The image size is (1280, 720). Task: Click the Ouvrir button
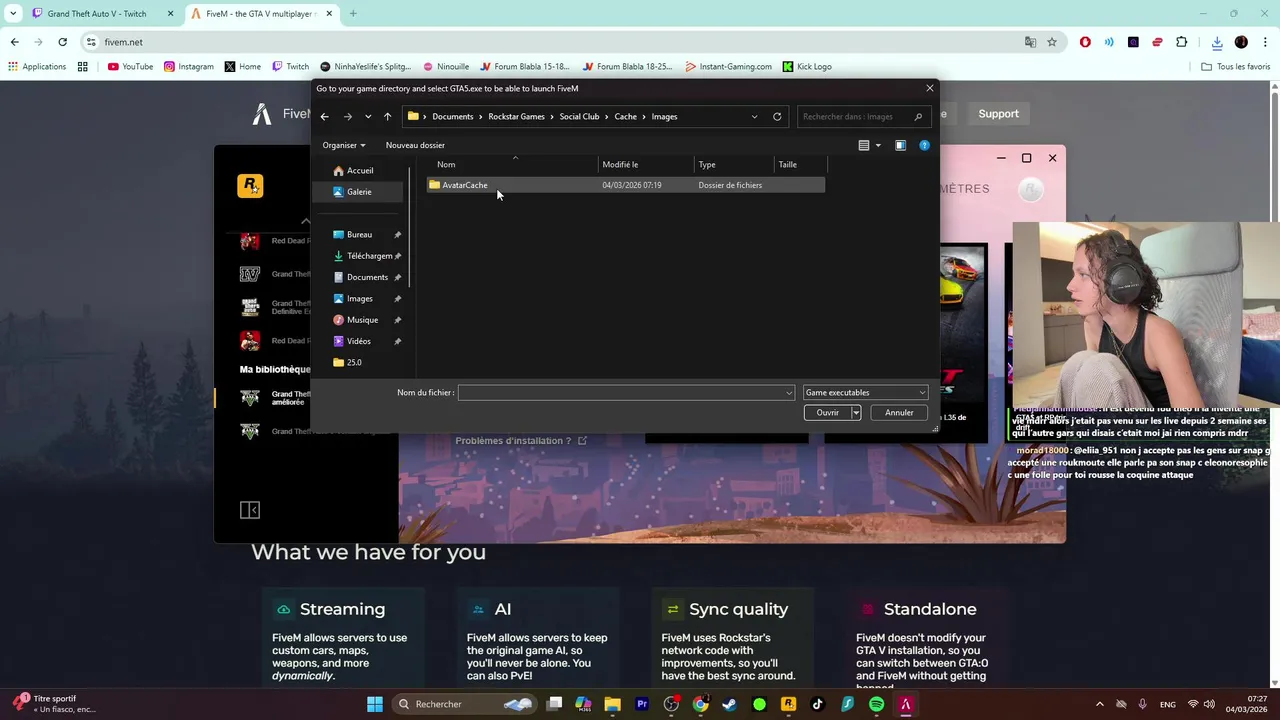(827, 413)
